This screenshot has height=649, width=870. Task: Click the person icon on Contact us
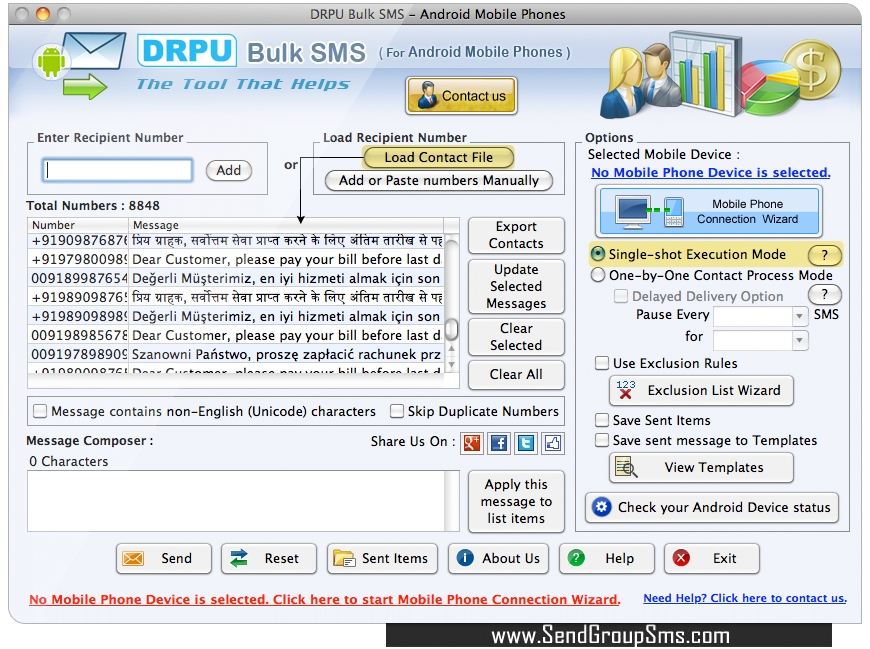[x=426, y=95]
